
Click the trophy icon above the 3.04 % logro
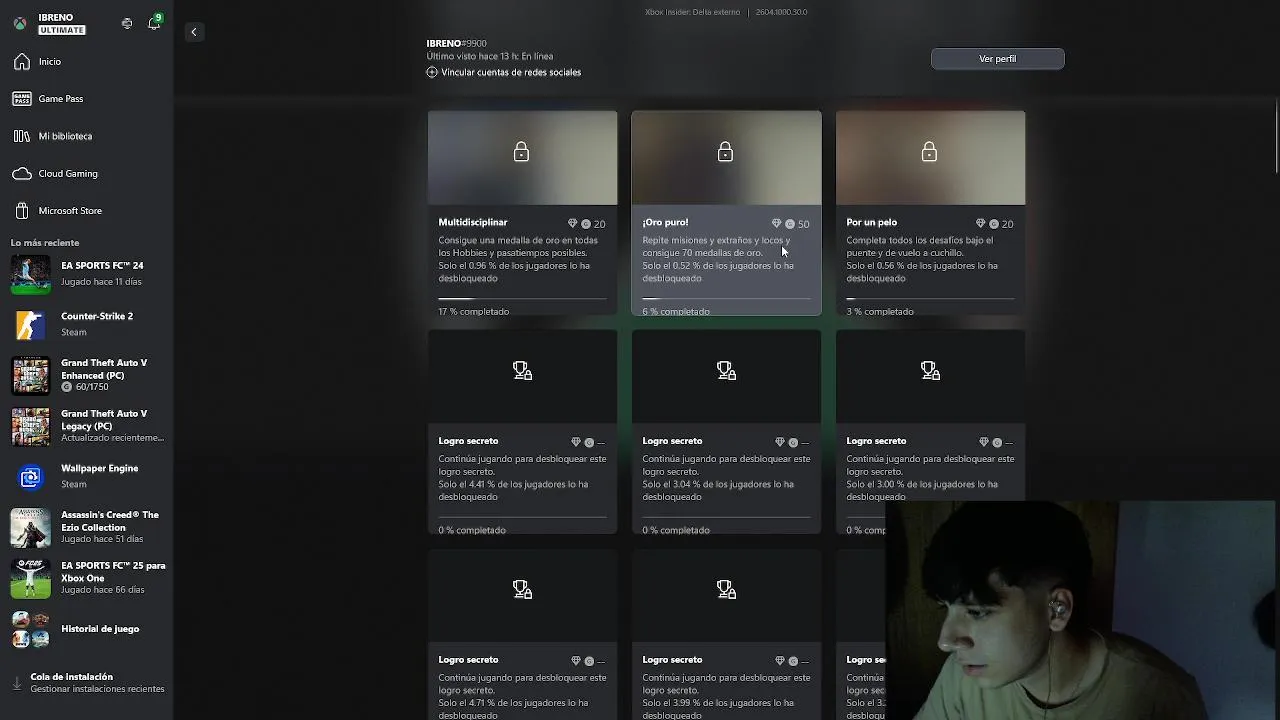726,371
